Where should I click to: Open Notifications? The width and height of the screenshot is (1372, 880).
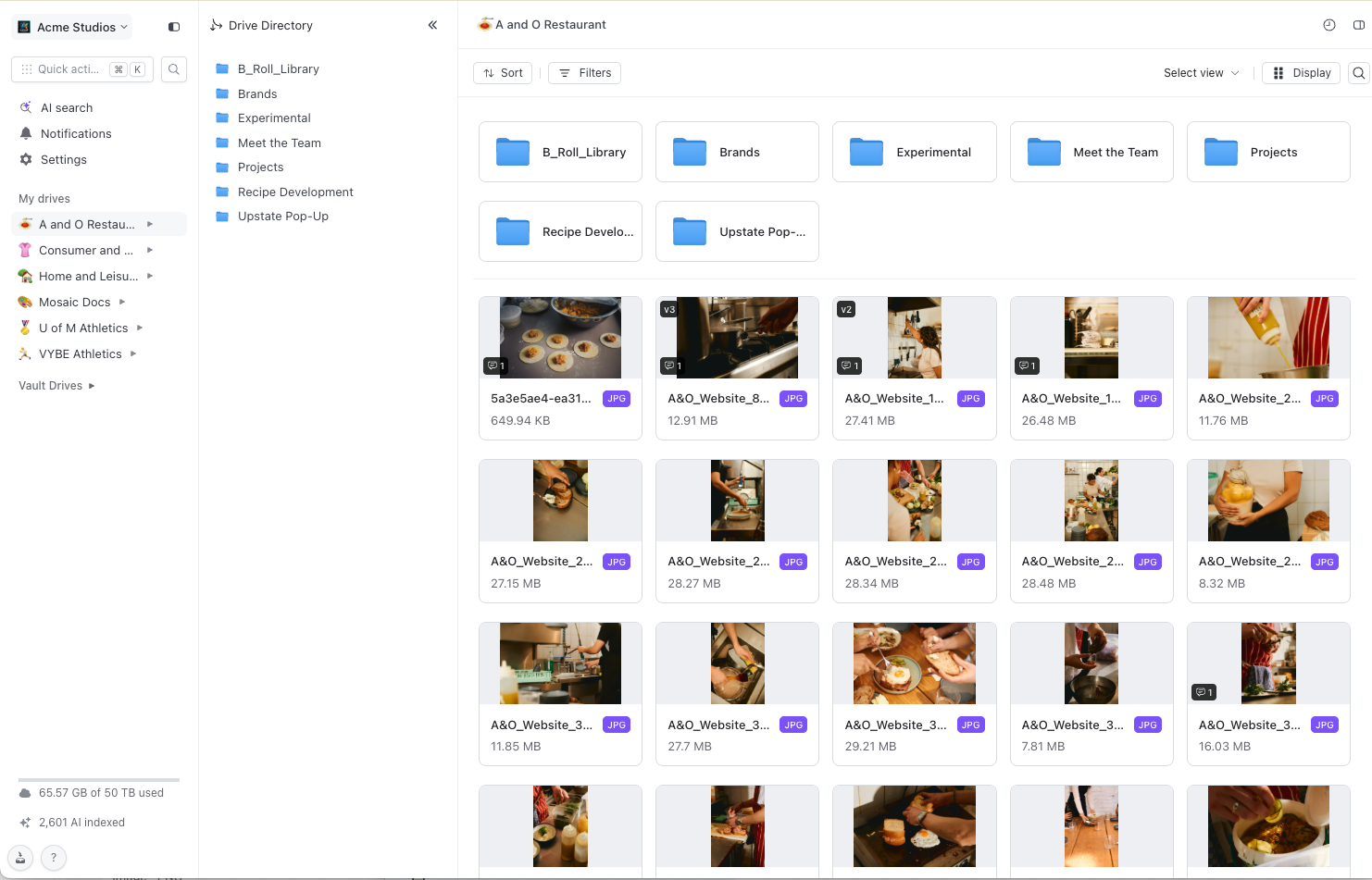[76, 134]
